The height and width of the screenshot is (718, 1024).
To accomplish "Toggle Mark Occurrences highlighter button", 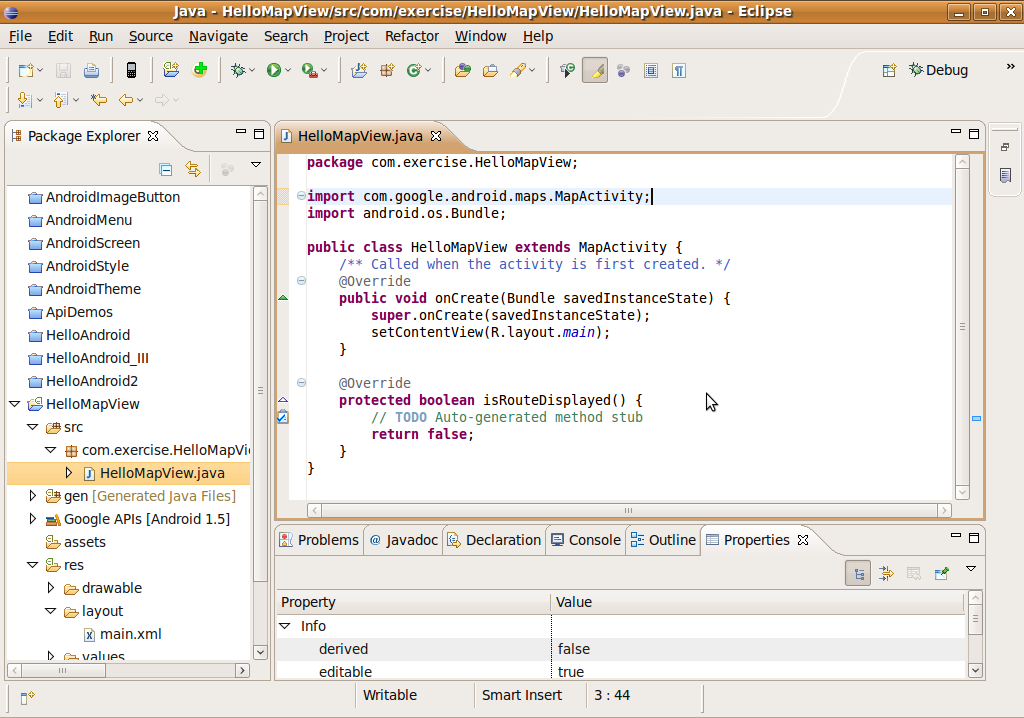I will point(595,70).
